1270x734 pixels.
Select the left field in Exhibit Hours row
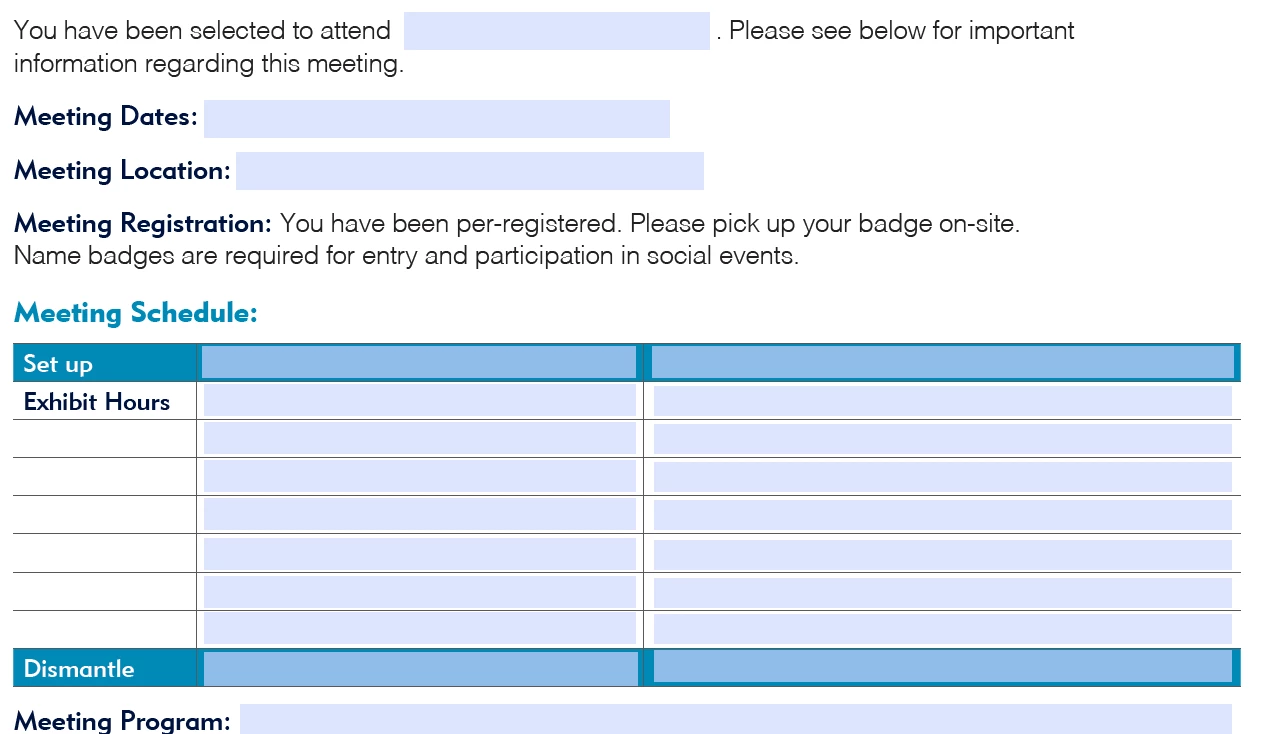420,400
